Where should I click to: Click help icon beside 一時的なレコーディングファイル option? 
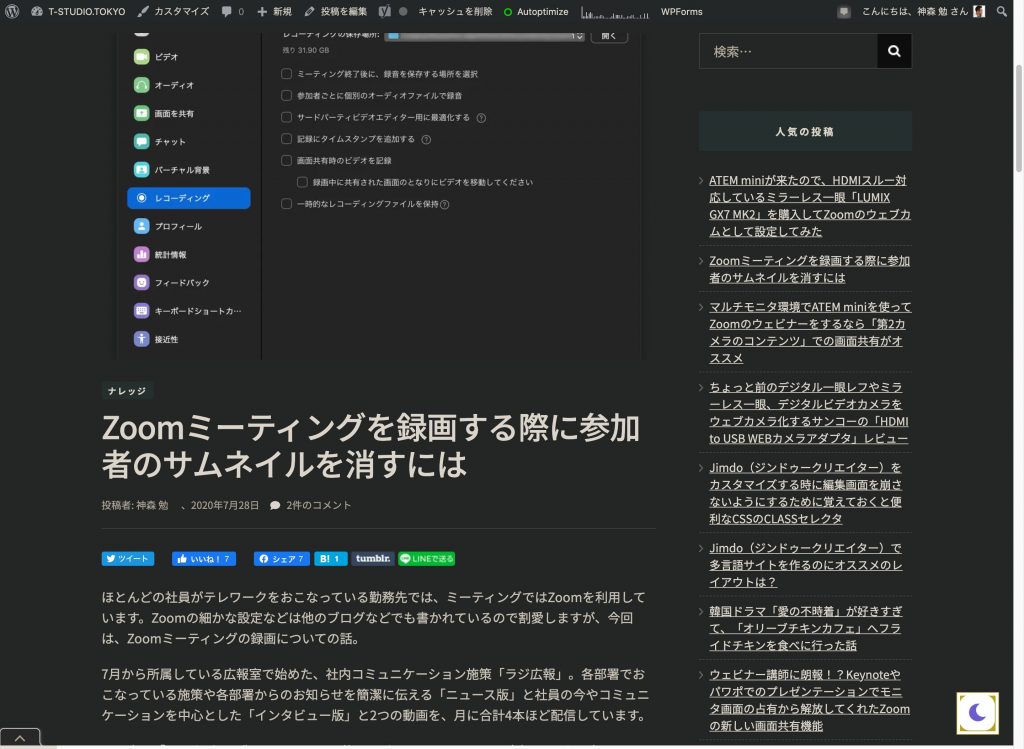click(x=445, y=205)
